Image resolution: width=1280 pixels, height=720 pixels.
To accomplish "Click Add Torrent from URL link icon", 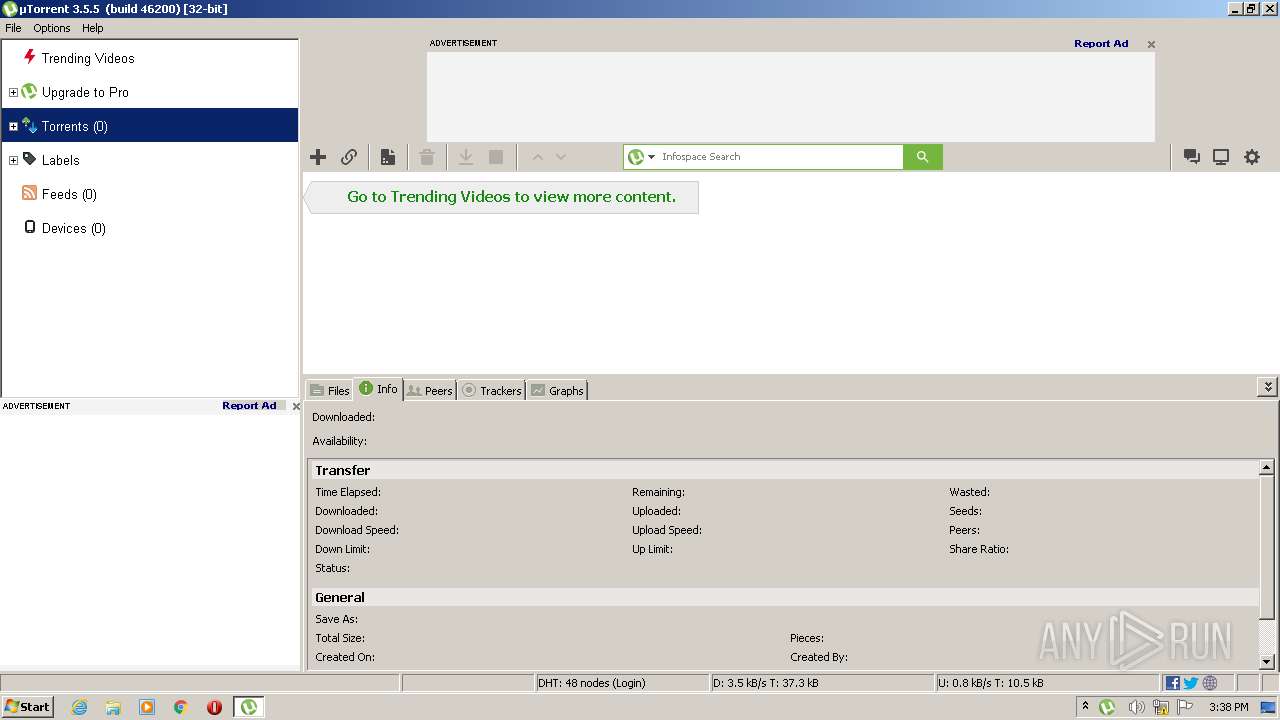I will (349, 157).
